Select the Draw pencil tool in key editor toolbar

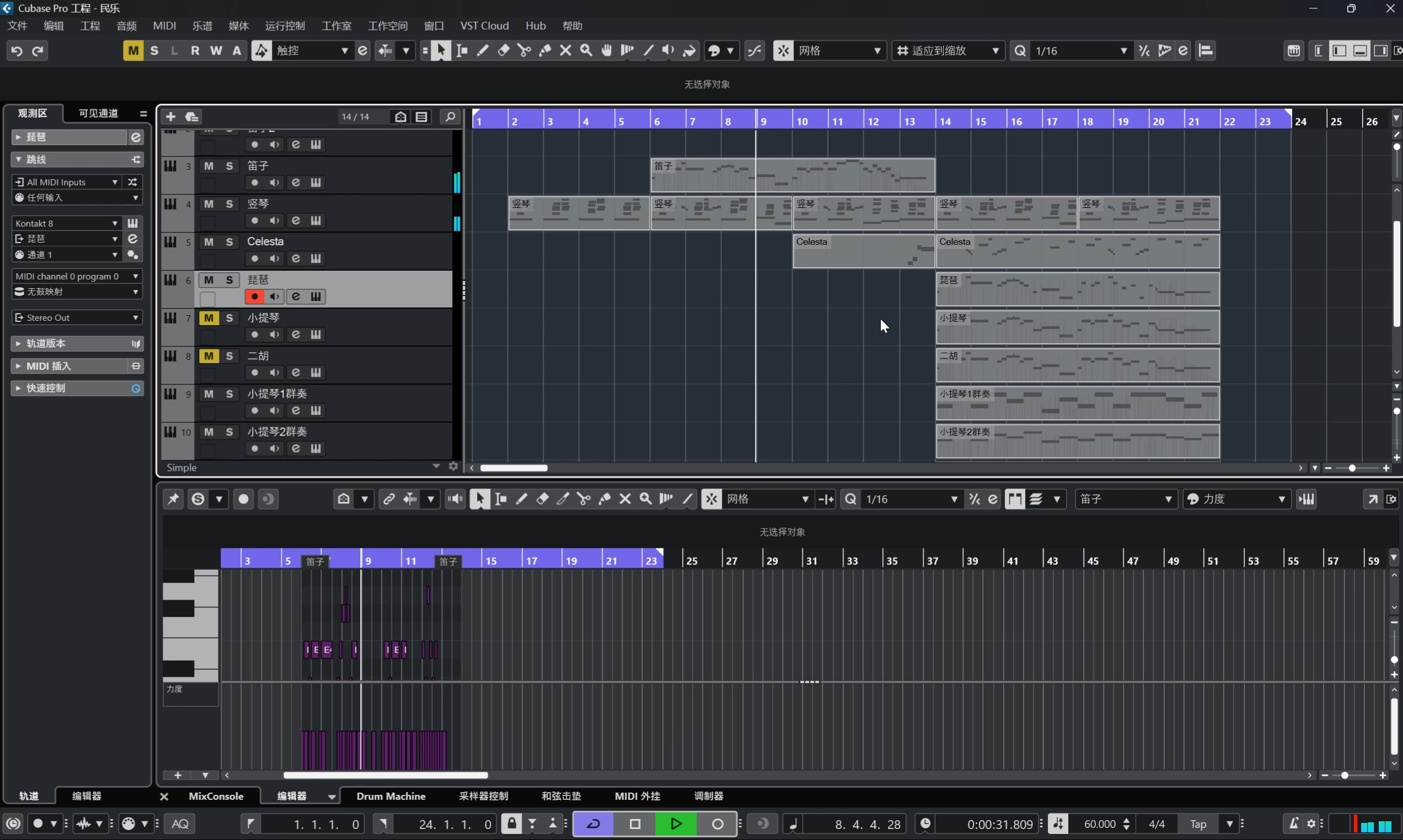[521, 499]
